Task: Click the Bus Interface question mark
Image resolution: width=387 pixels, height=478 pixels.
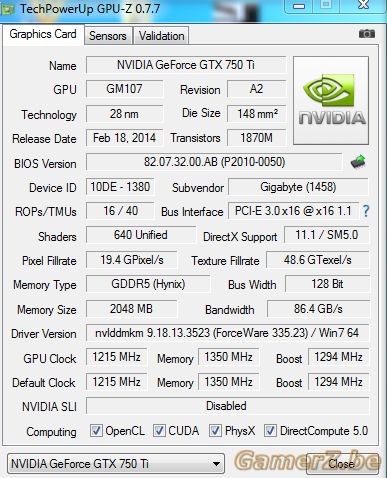Action: point(366,211)
